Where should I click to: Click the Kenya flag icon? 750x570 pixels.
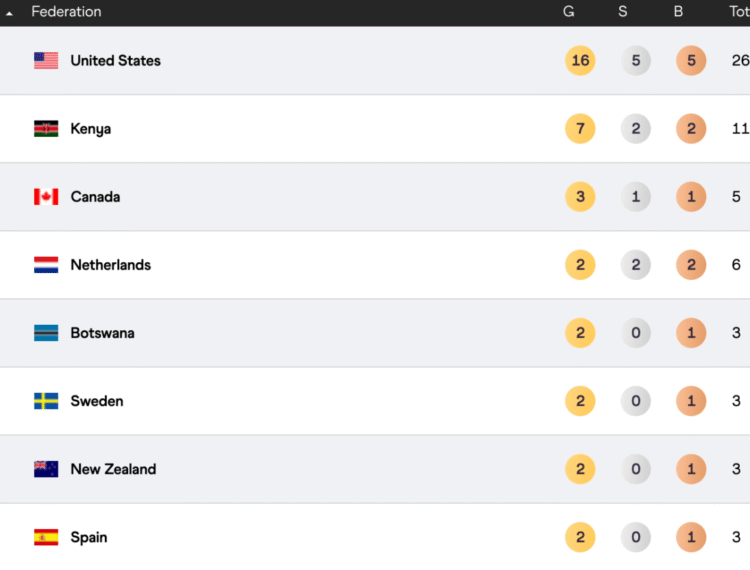(46, 129)
